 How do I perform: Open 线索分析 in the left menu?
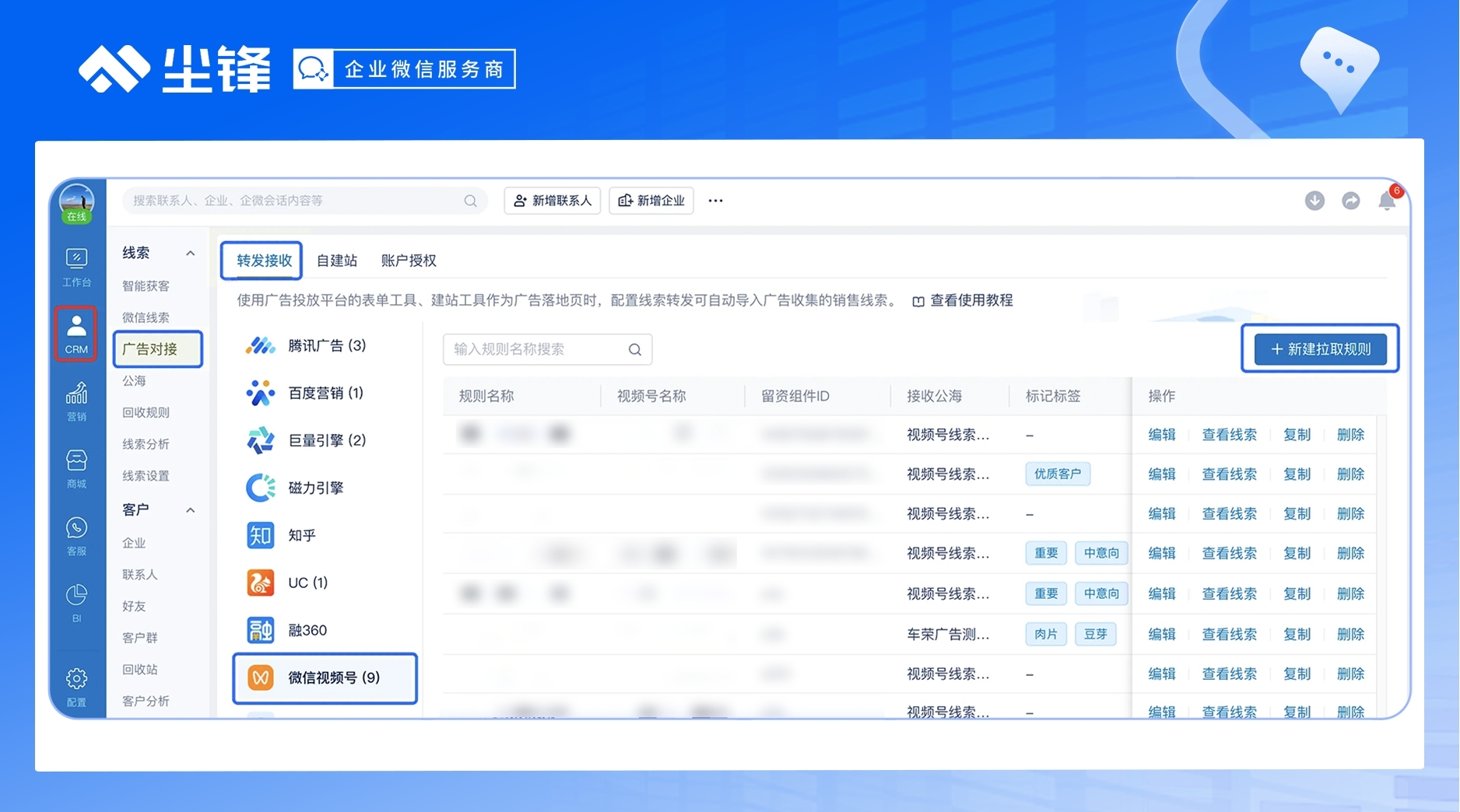pyautogui.click(x=146, y=444)
